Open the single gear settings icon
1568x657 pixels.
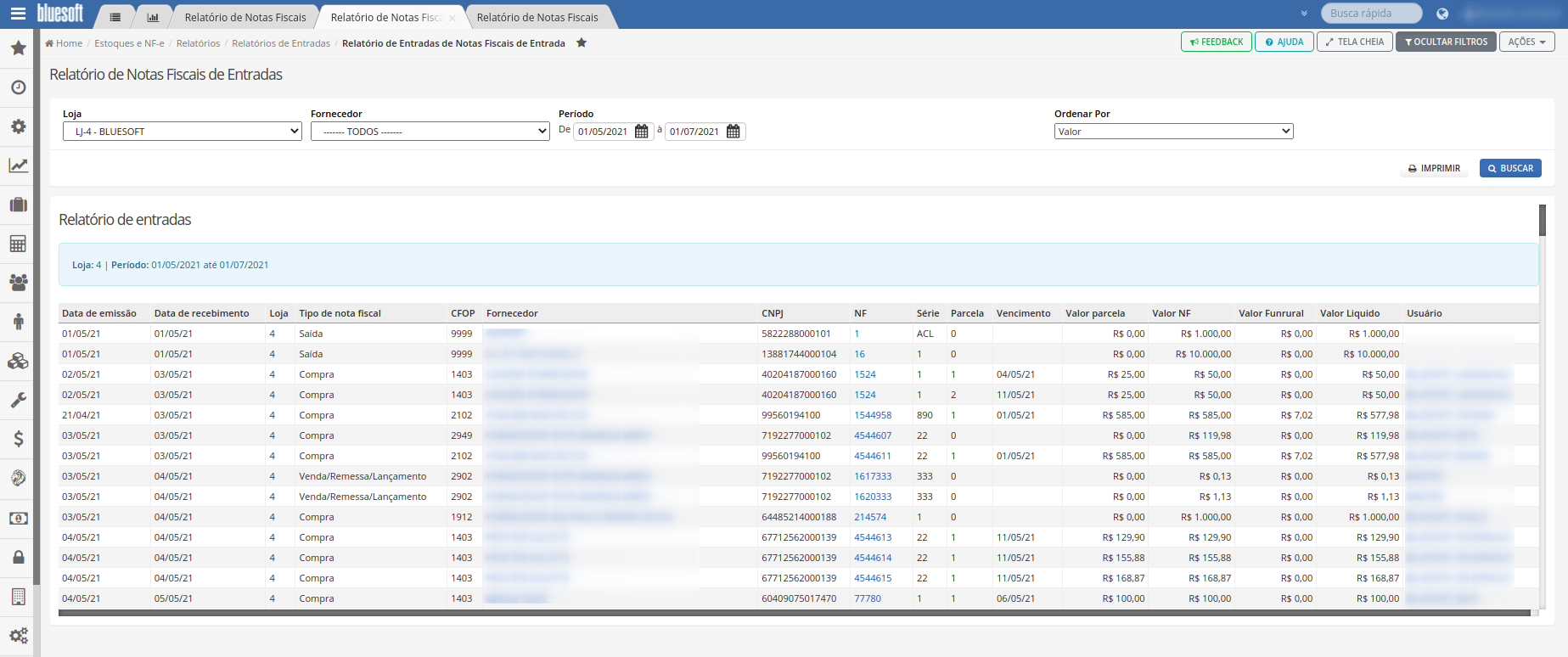pos(18,126)
